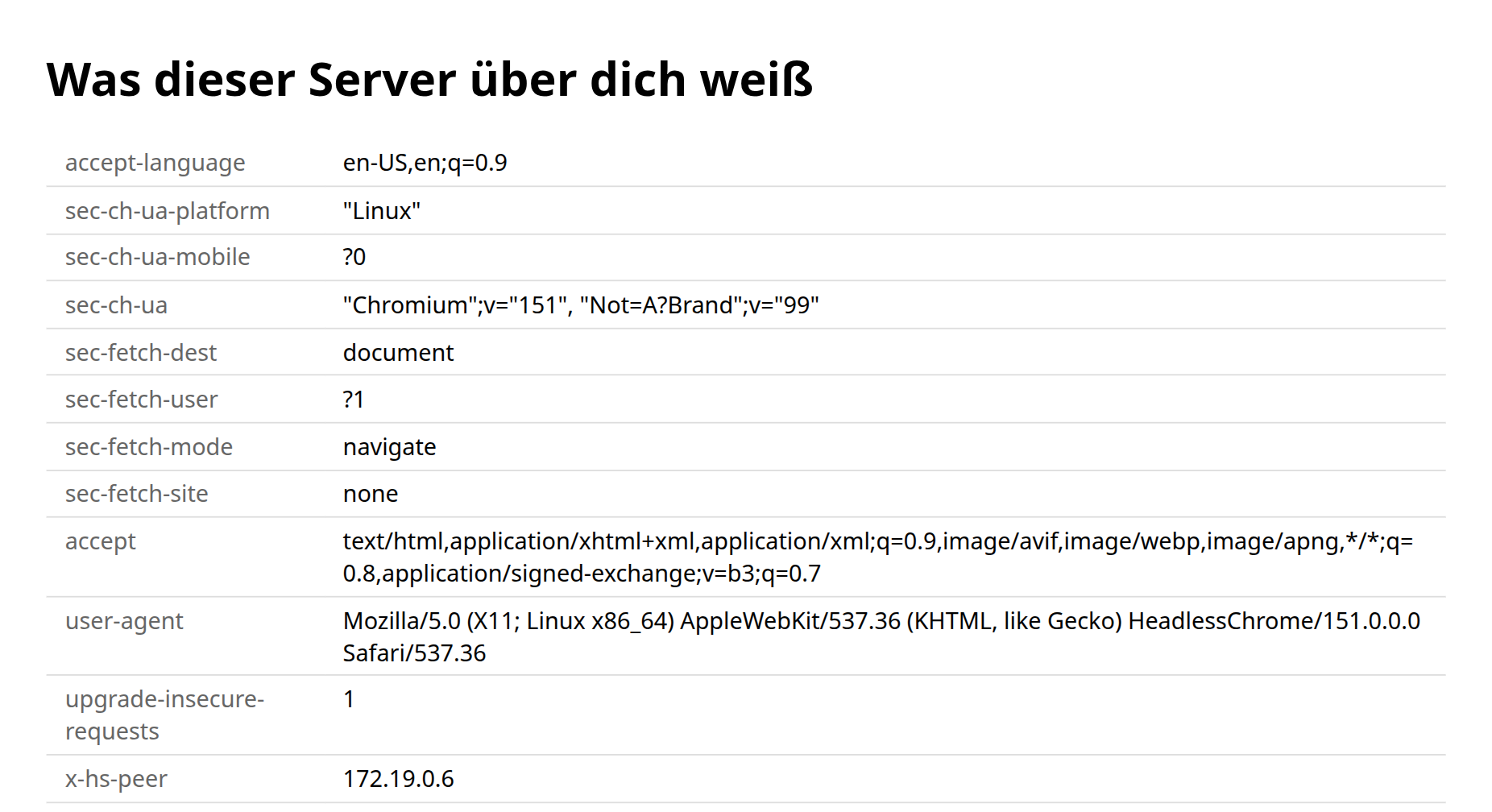Click the value 'navigate'
This screenshot has height=812, width=1492.
click(389, 447)
